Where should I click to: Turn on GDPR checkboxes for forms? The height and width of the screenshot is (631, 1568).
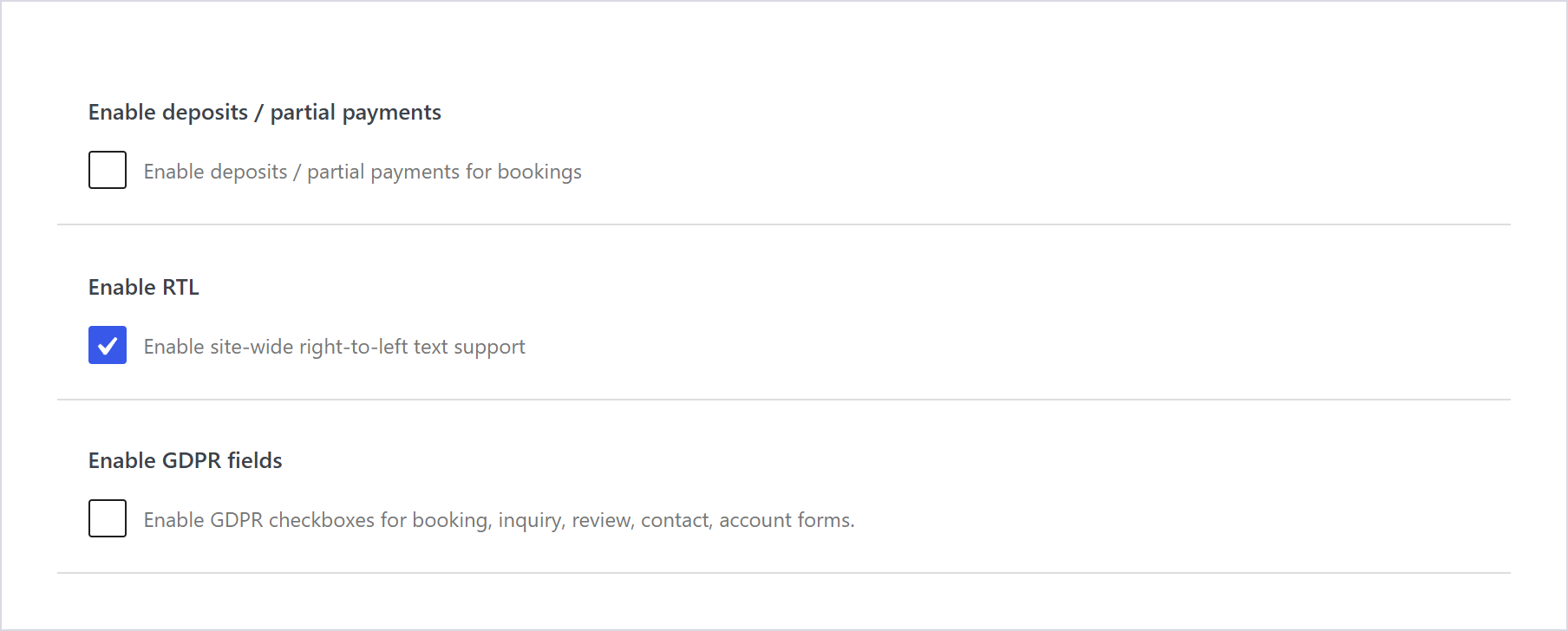coord(108,518)
